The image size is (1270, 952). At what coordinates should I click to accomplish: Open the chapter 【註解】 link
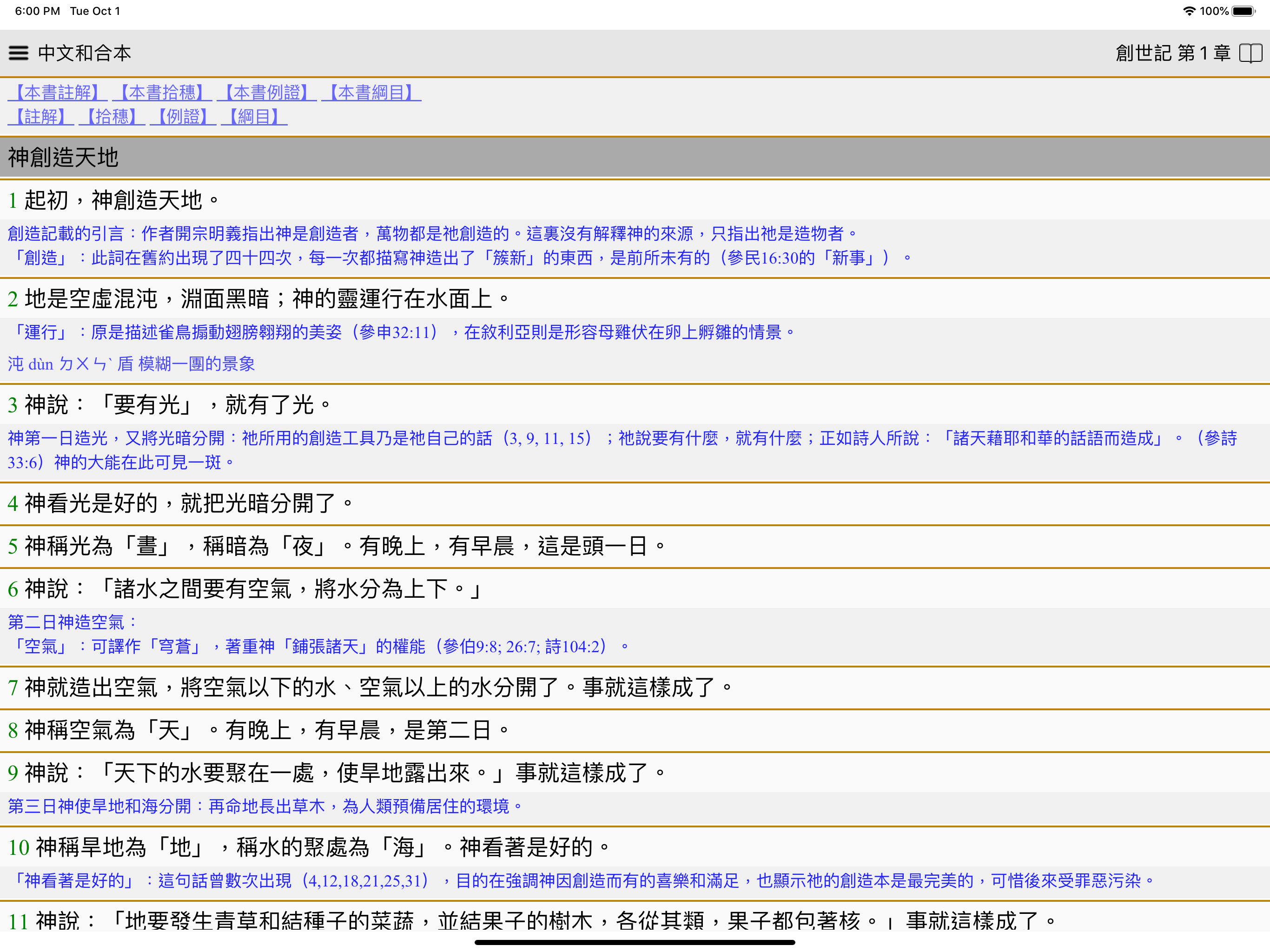[41, 117]
